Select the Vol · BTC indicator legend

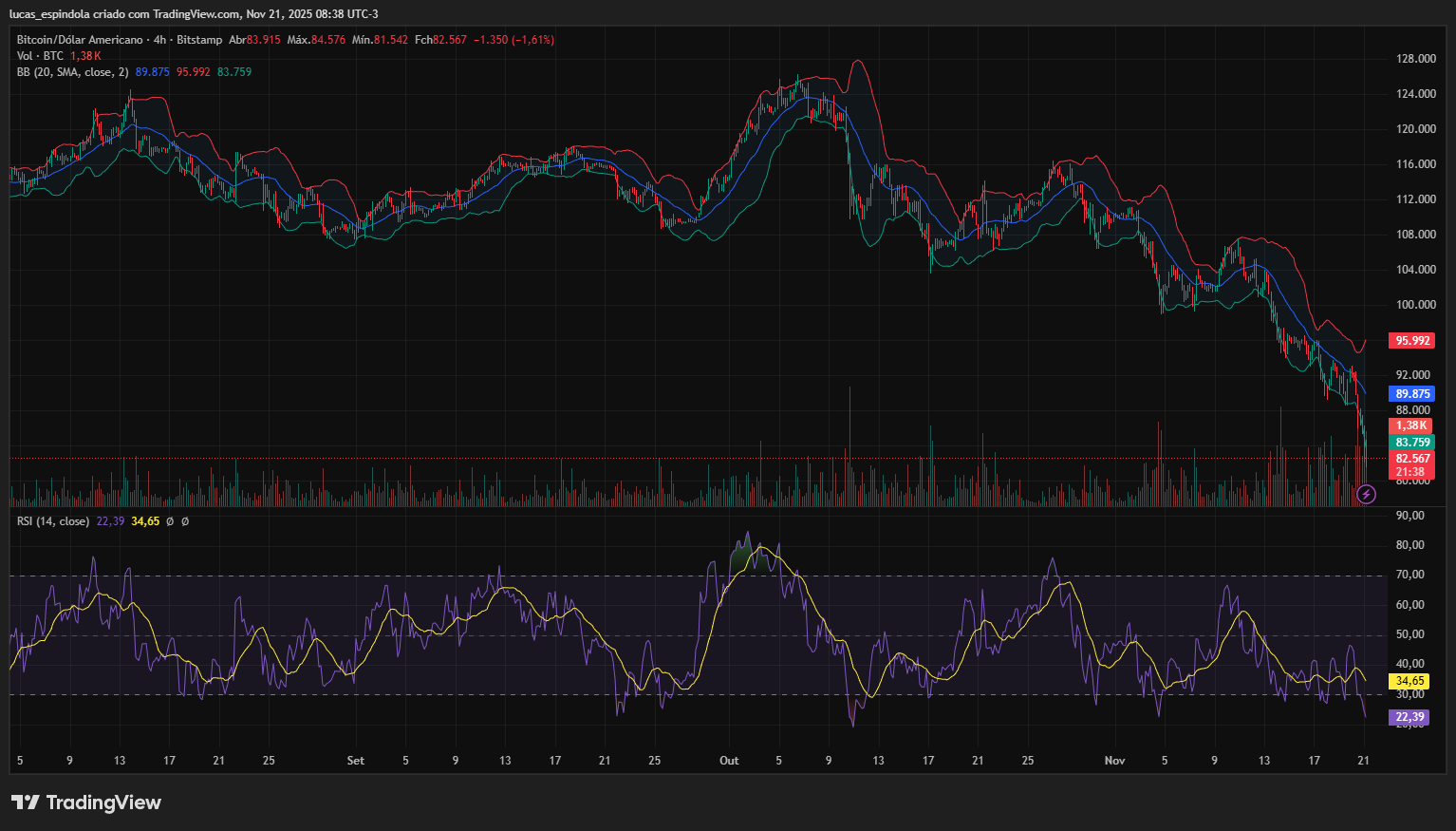40,56
